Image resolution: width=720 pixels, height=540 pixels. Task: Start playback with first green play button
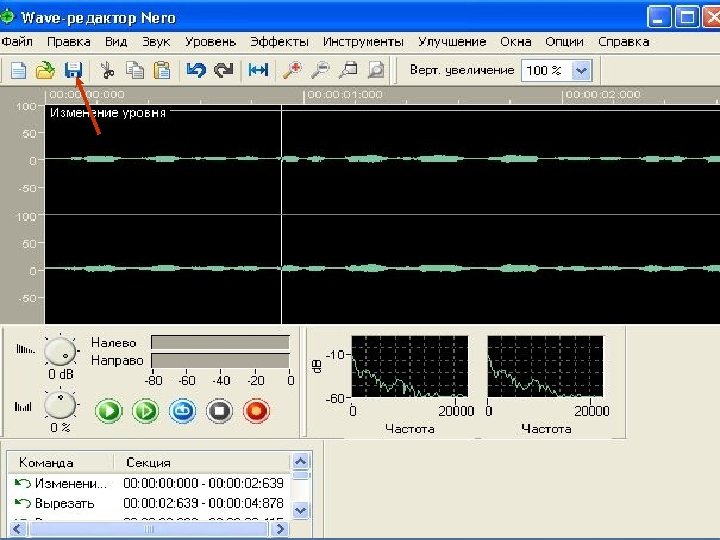coord(108,410)
